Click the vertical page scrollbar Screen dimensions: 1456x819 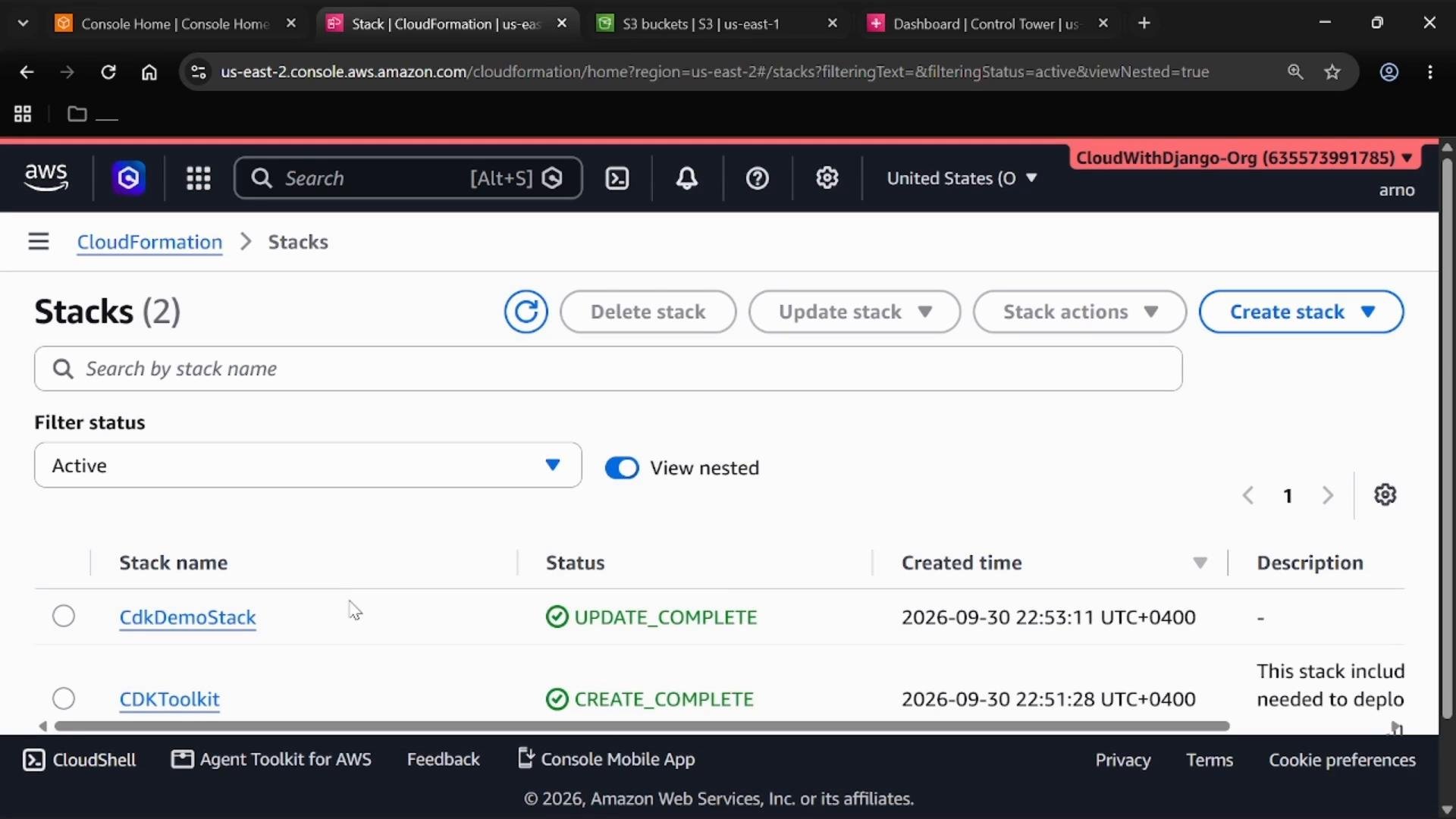[x=1447, y=438]
